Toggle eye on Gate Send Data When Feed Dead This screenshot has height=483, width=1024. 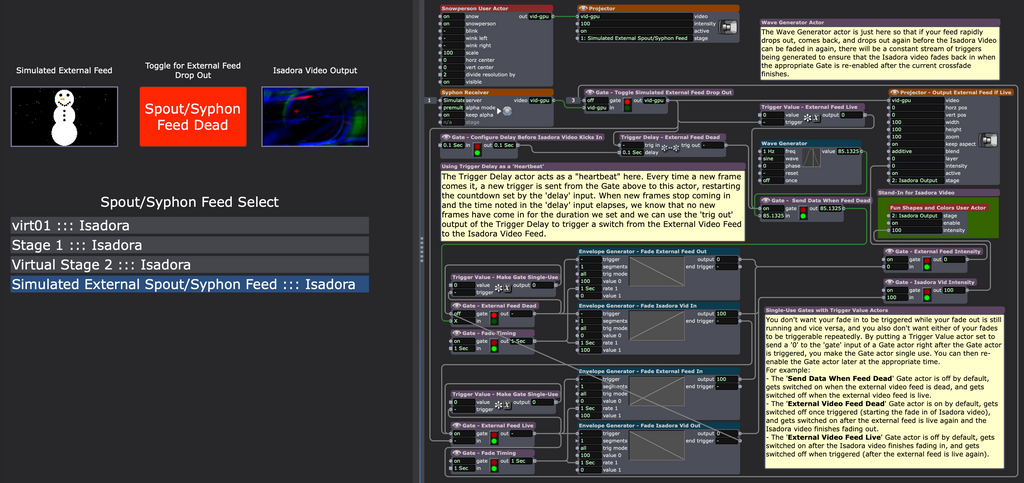(x=764, y=201)
